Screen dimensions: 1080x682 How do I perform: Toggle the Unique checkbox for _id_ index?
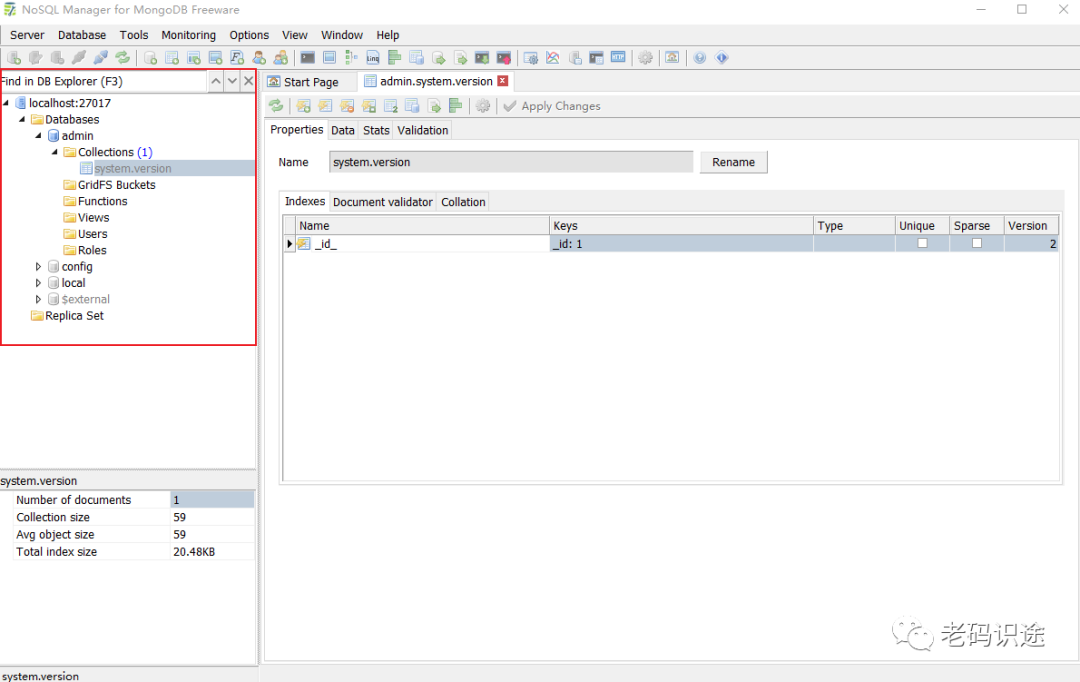click(922, 243)
